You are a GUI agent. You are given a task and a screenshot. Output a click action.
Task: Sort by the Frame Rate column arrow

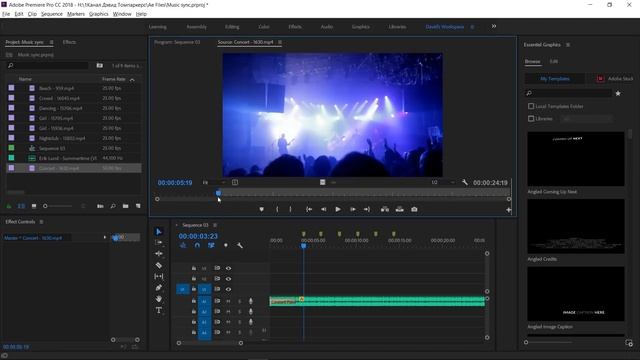132,80
